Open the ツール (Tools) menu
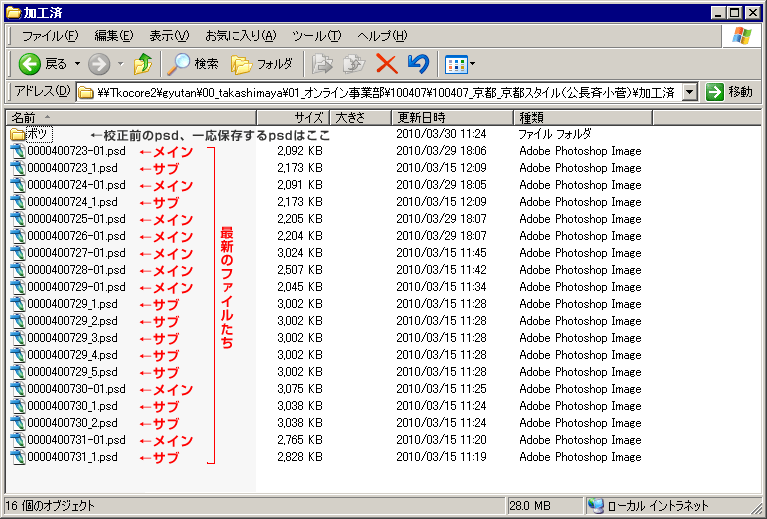The image size is (767, 519). (x=316, y=36)
